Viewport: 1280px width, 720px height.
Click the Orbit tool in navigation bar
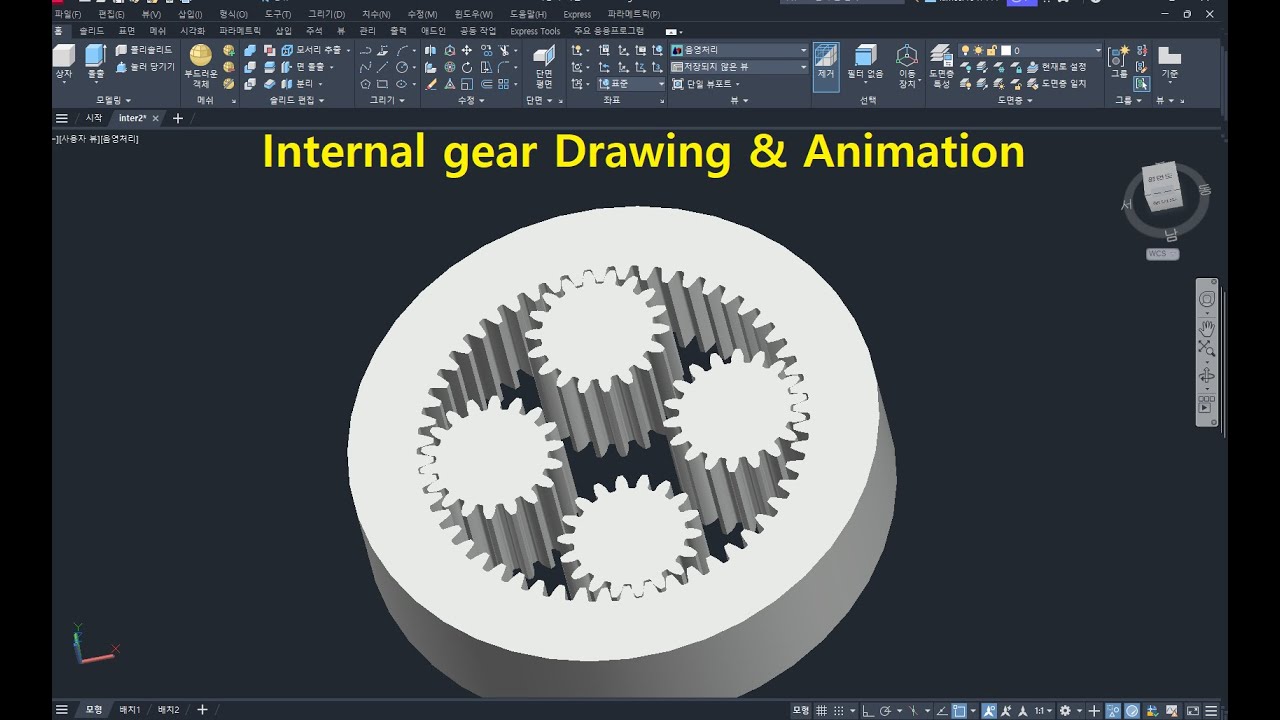[x=1207, y=375]
